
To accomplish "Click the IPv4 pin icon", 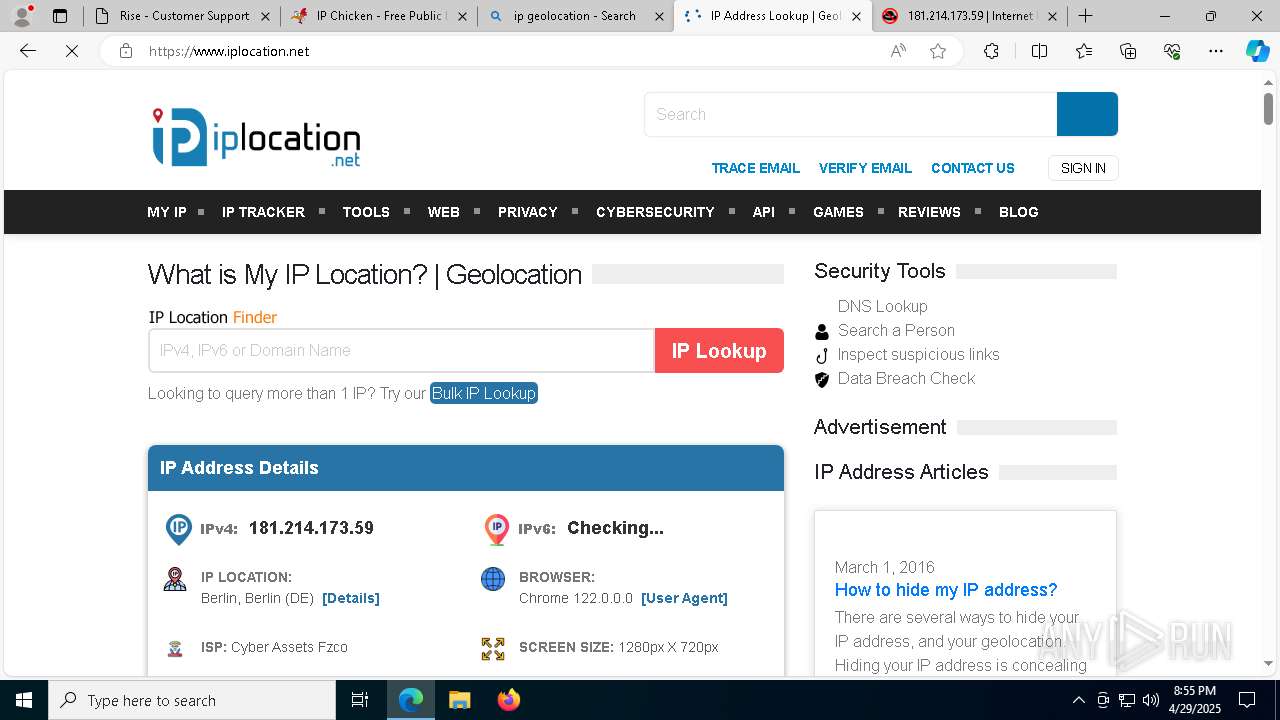I will coord(178,529).
